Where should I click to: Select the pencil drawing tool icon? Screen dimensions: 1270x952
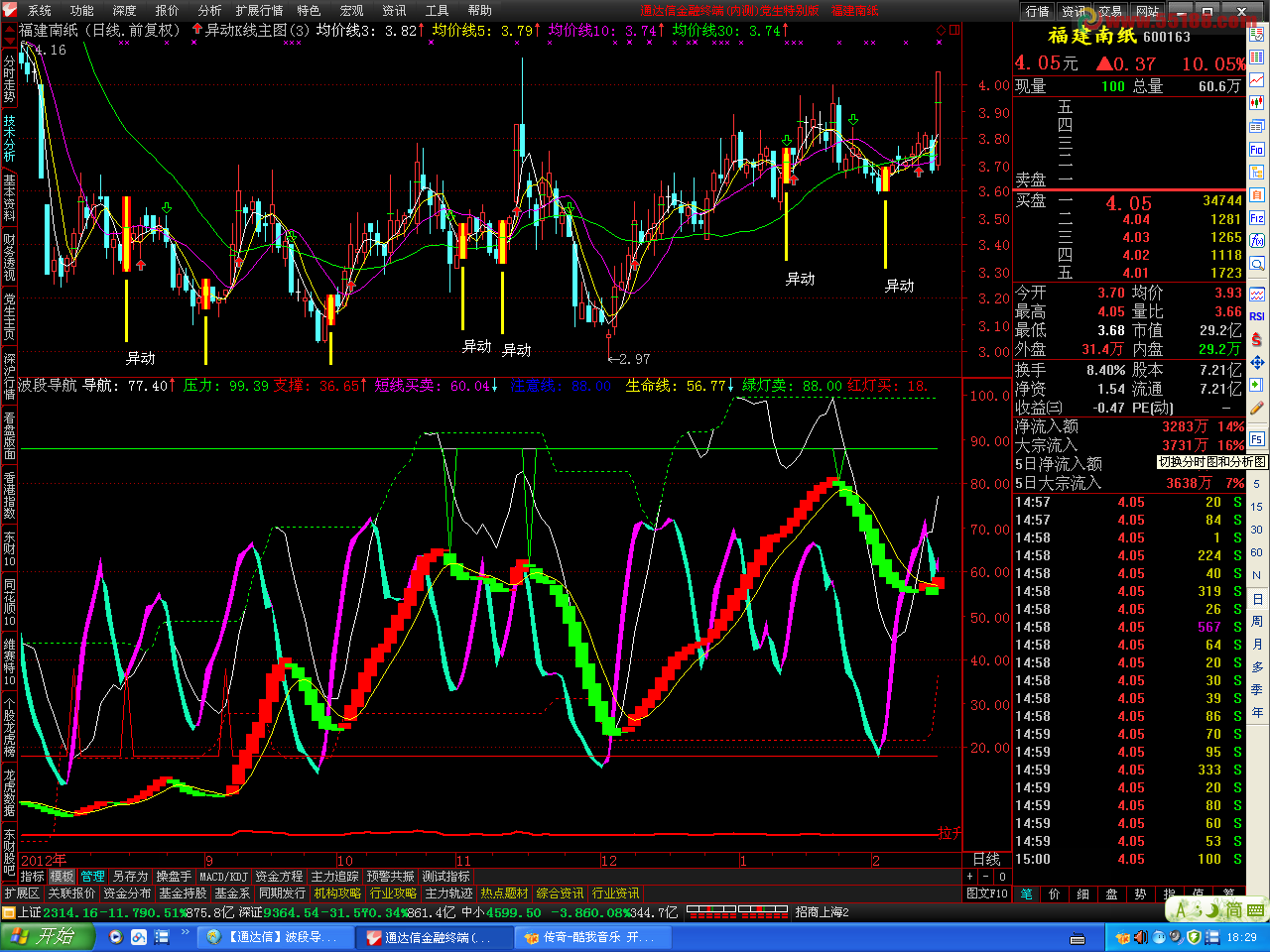(x=1256, y=408)
